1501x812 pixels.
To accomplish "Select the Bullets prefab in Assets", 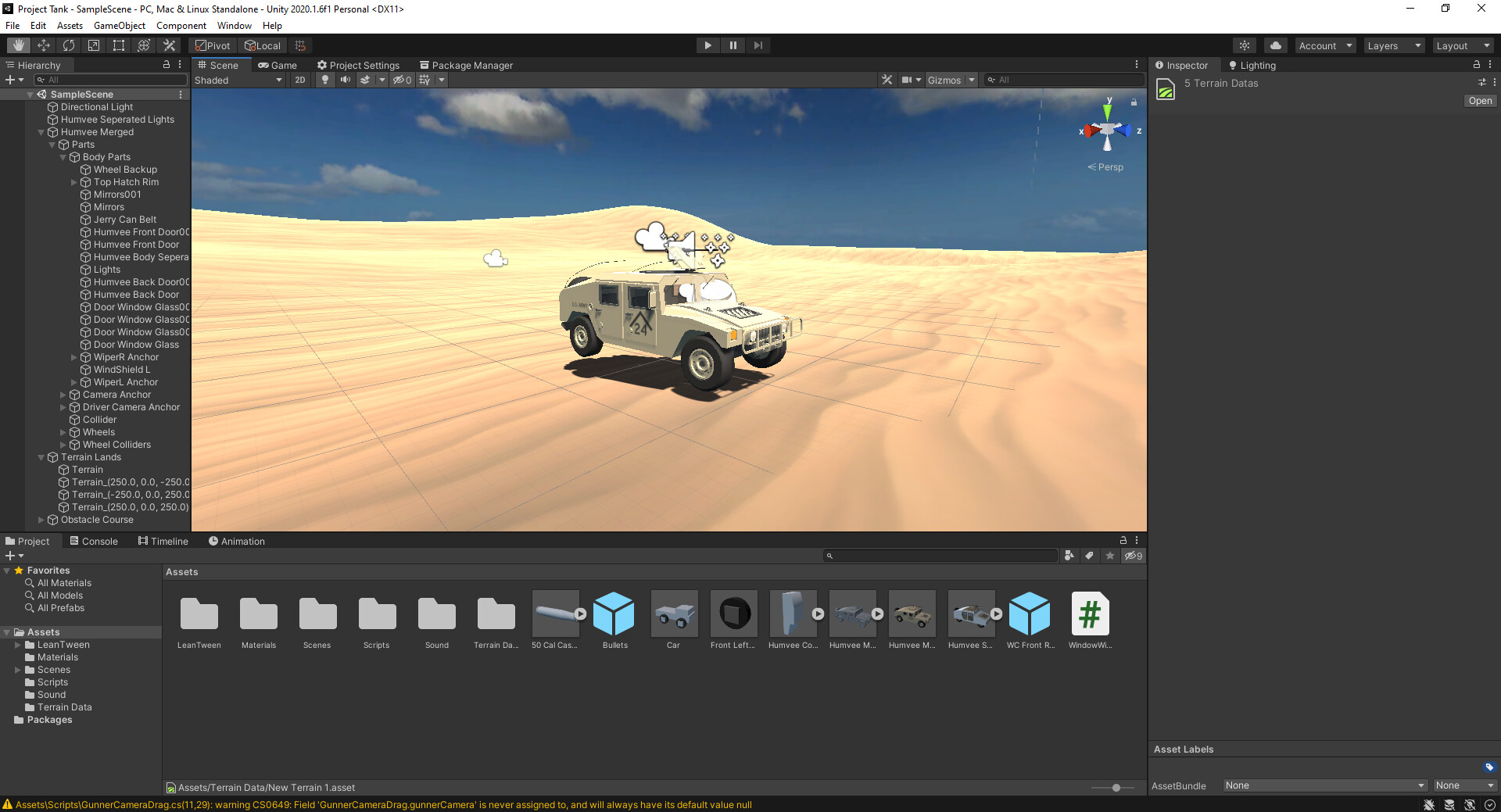I will [x=614, y=614].
